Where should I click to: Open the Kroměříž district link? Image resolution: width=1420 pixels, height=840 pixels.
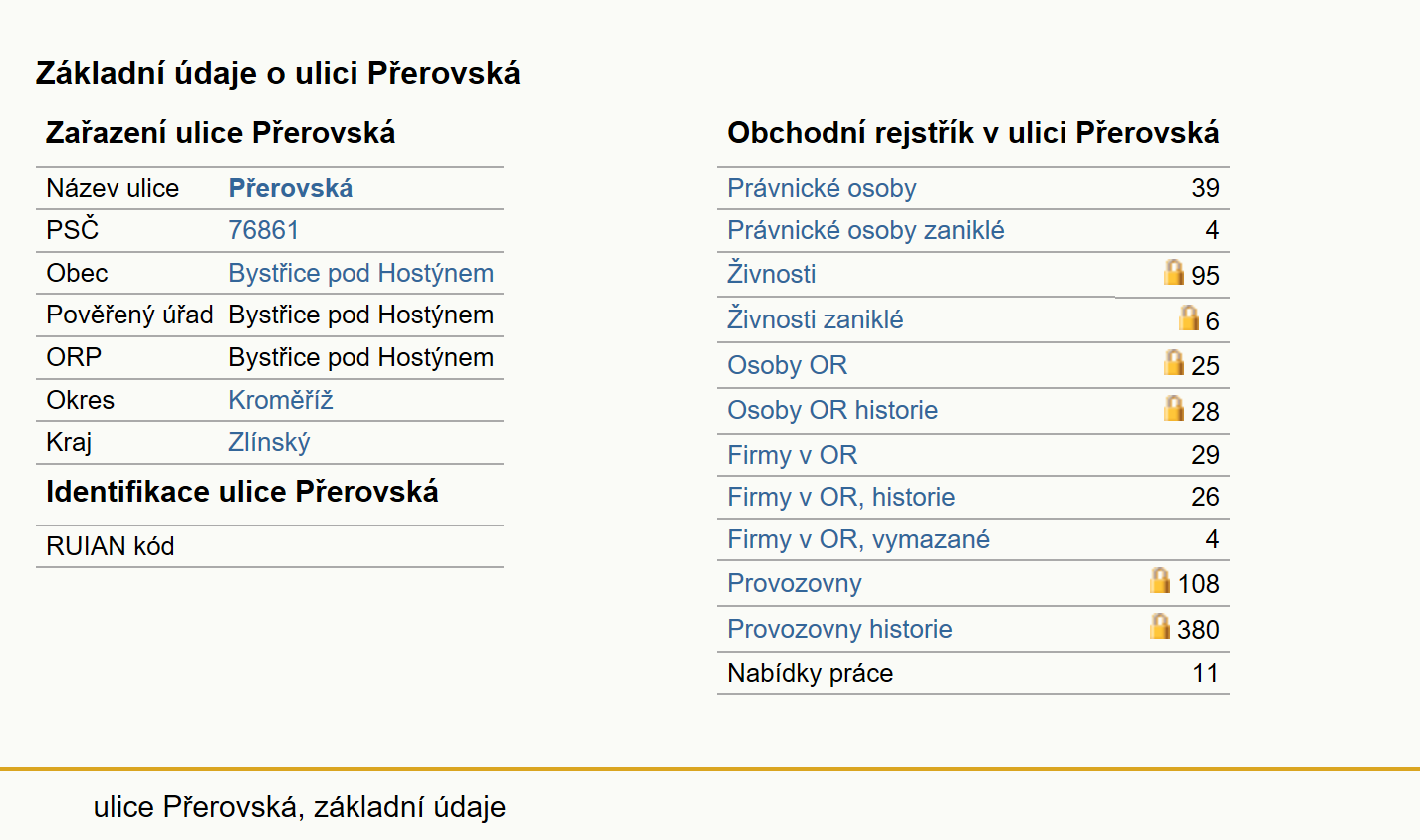280,400
